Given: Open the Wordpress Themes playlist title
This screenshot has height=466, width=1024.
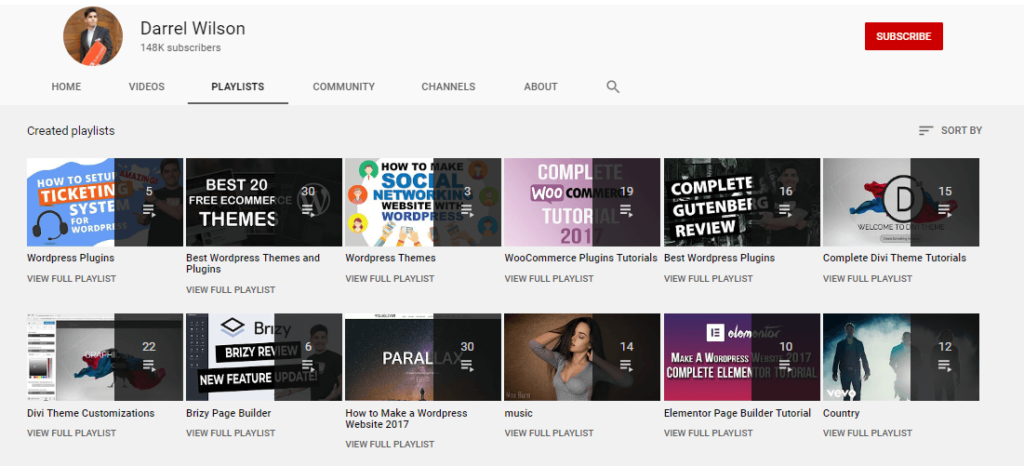Looking at the screenshot, I should [391, 258].
